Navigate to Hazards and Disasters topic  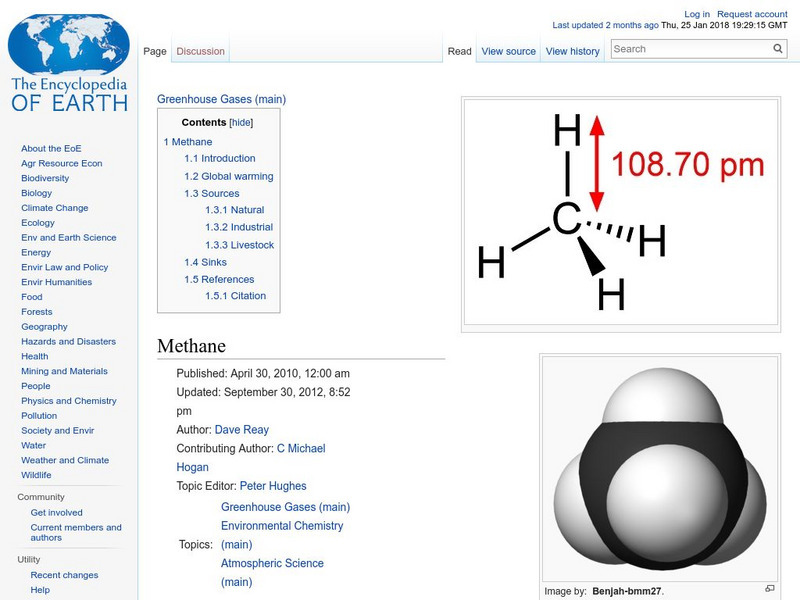(68, 342)
